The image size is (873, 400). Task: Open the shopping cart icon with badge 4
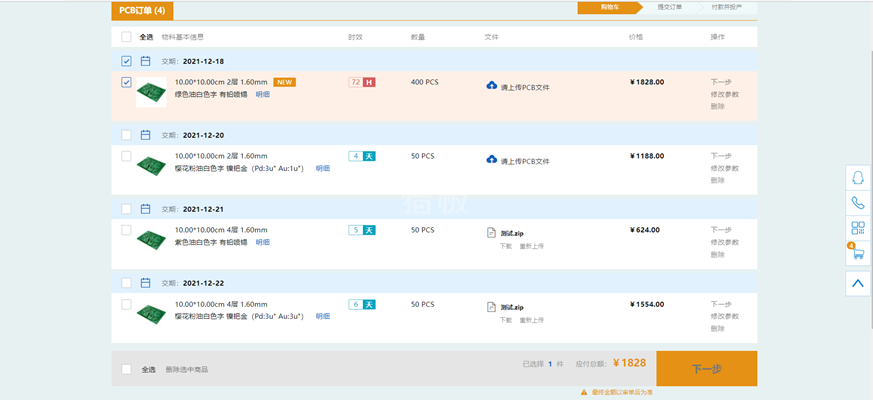(857, 254)
